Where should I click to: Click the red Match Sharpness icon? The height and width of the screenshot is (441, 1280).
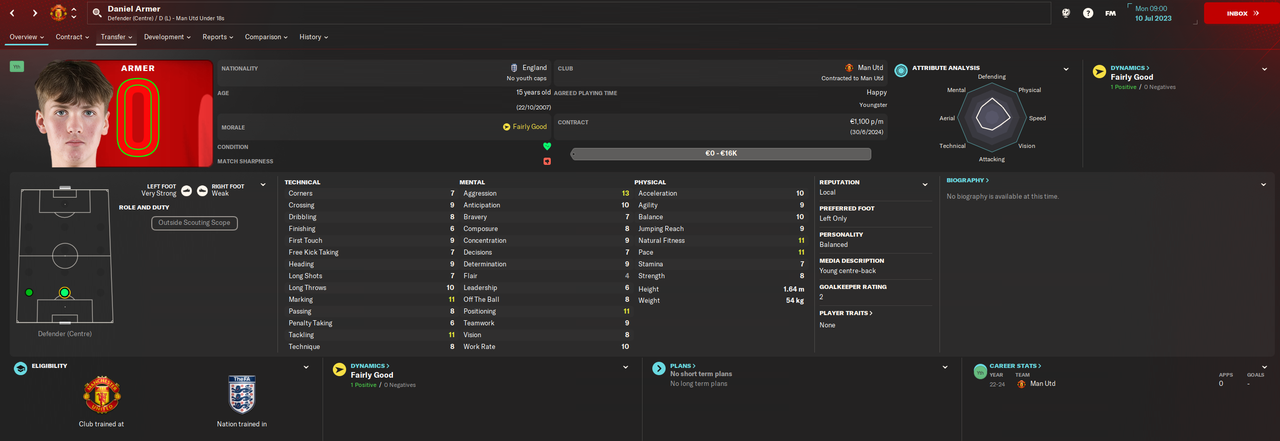[547, 161]
